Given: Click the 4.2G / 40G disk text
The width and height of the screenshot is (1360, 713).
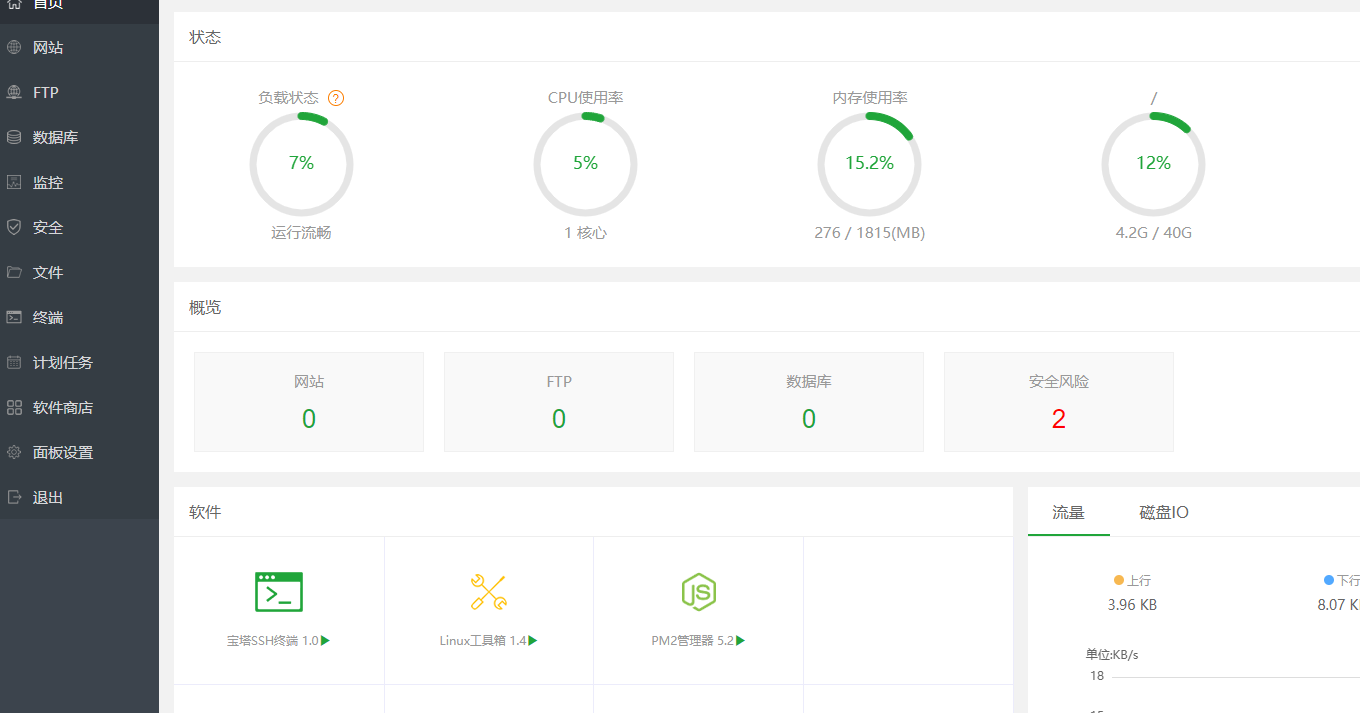Looking at the screenshot, I should click(1153, 233).
